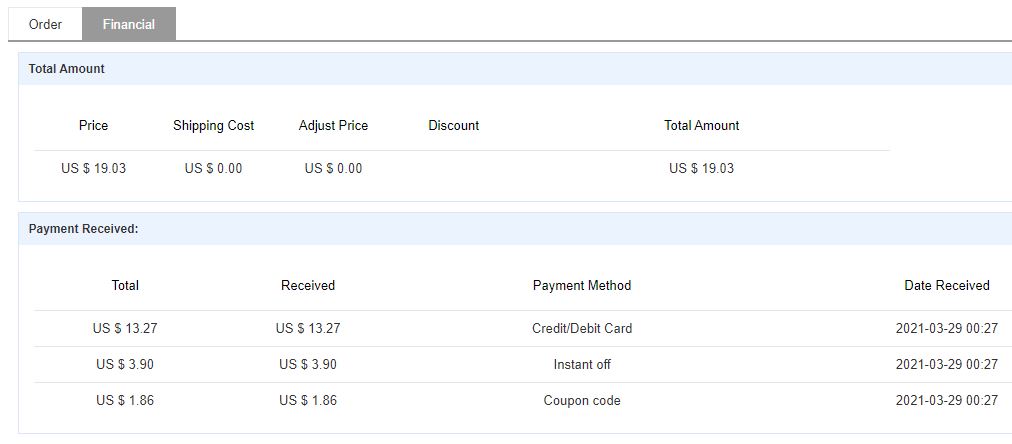The width and height of the screenshot is (1012, 444).
Task: Select the Coupon code payment method cell
Action: [x=582, y=400]
